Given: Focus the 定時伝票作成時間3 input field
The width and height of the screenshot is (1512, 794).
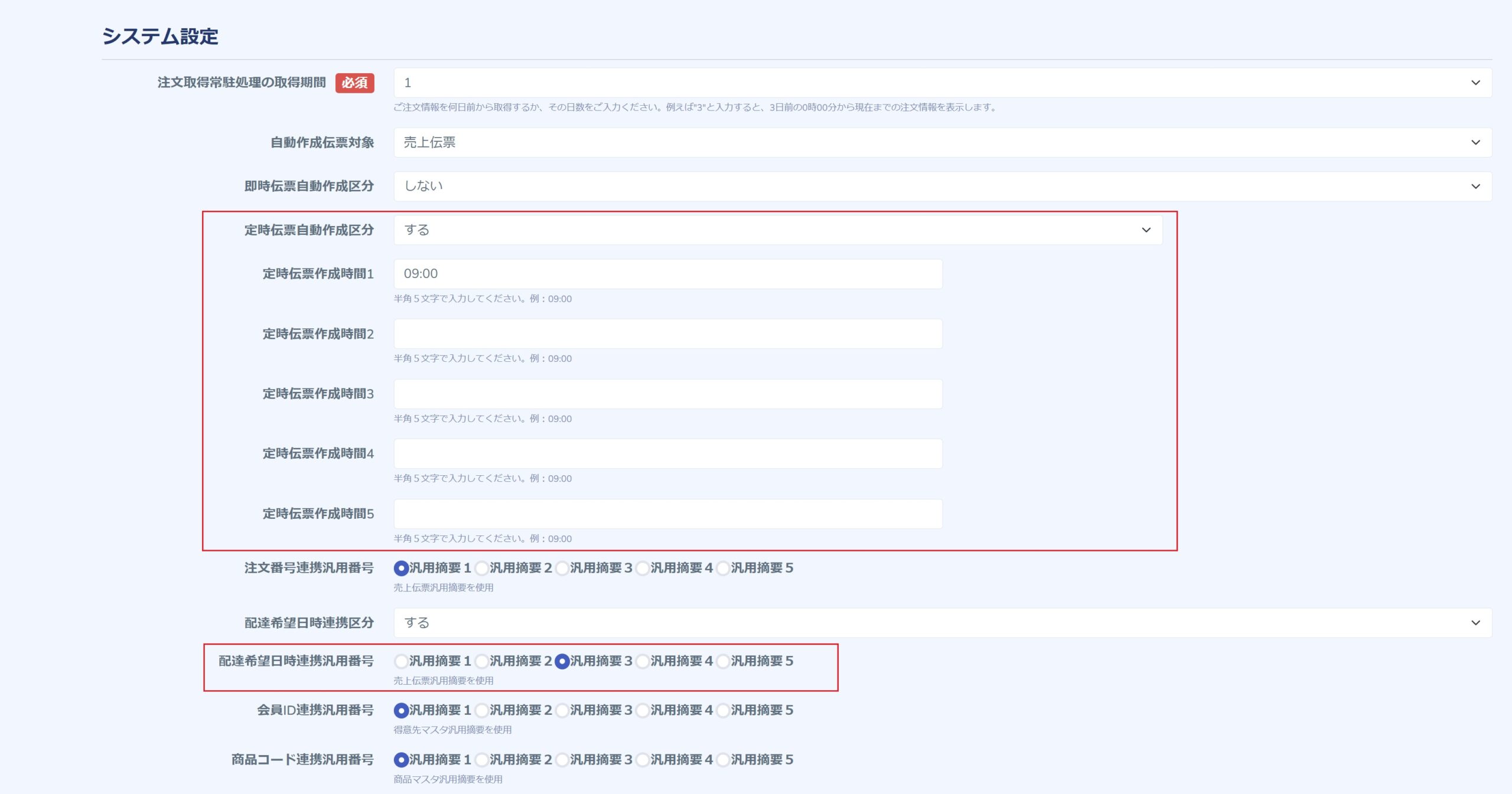Looking at the screenshot, I should (667, 394).
